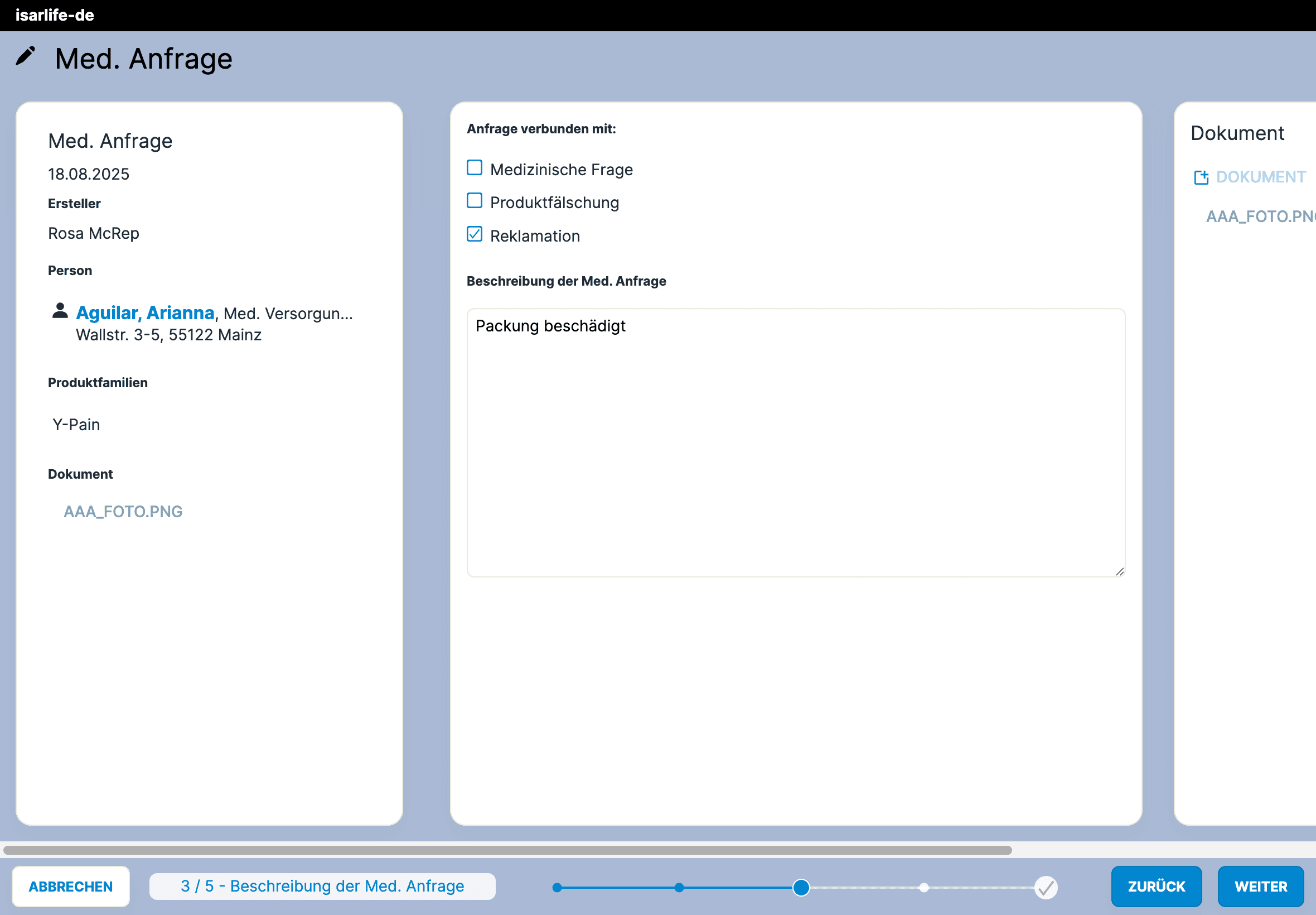The width and height of the screenshot is (1316, 915).
Task: Open AAA_FOTO.PNG in left summary panel
Action: click(x=123, y=512)
